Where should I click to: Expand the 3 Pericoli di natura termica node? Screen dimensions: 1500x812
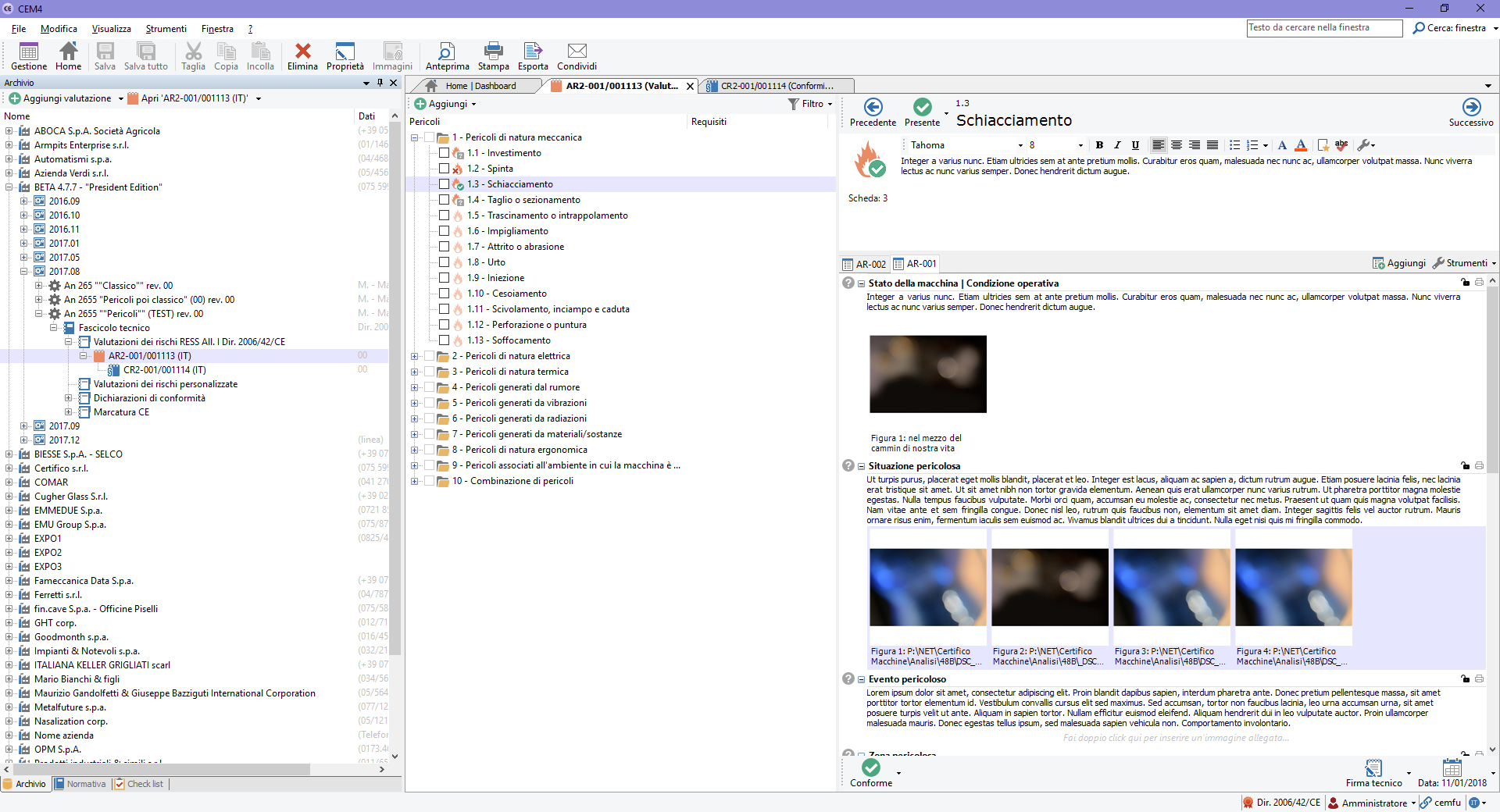point(415,372)
